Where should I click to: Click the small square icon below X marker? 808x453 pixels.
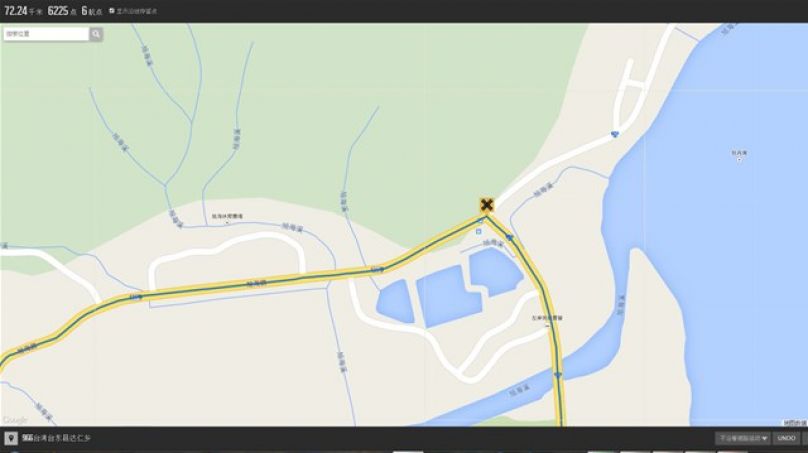coord(479,232)
